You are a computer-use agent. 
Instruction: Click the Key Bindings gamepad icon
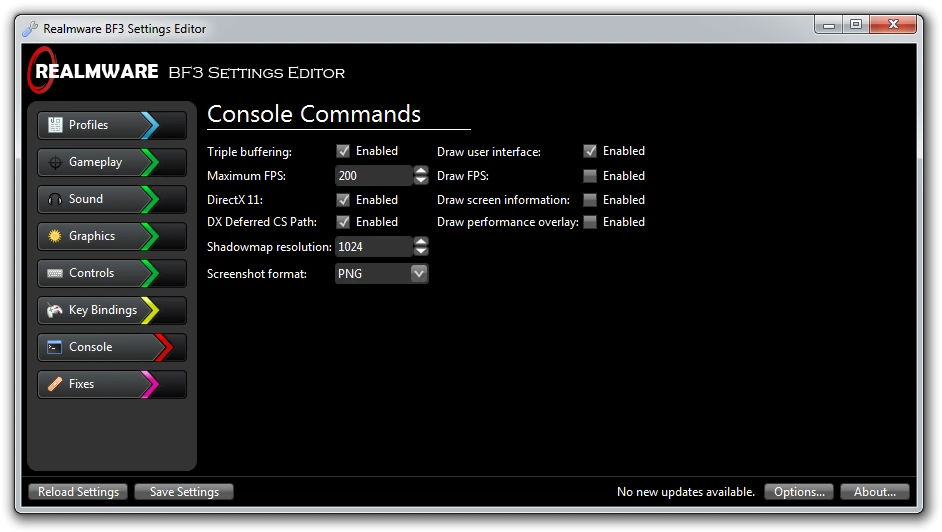[x=55, y=310]
